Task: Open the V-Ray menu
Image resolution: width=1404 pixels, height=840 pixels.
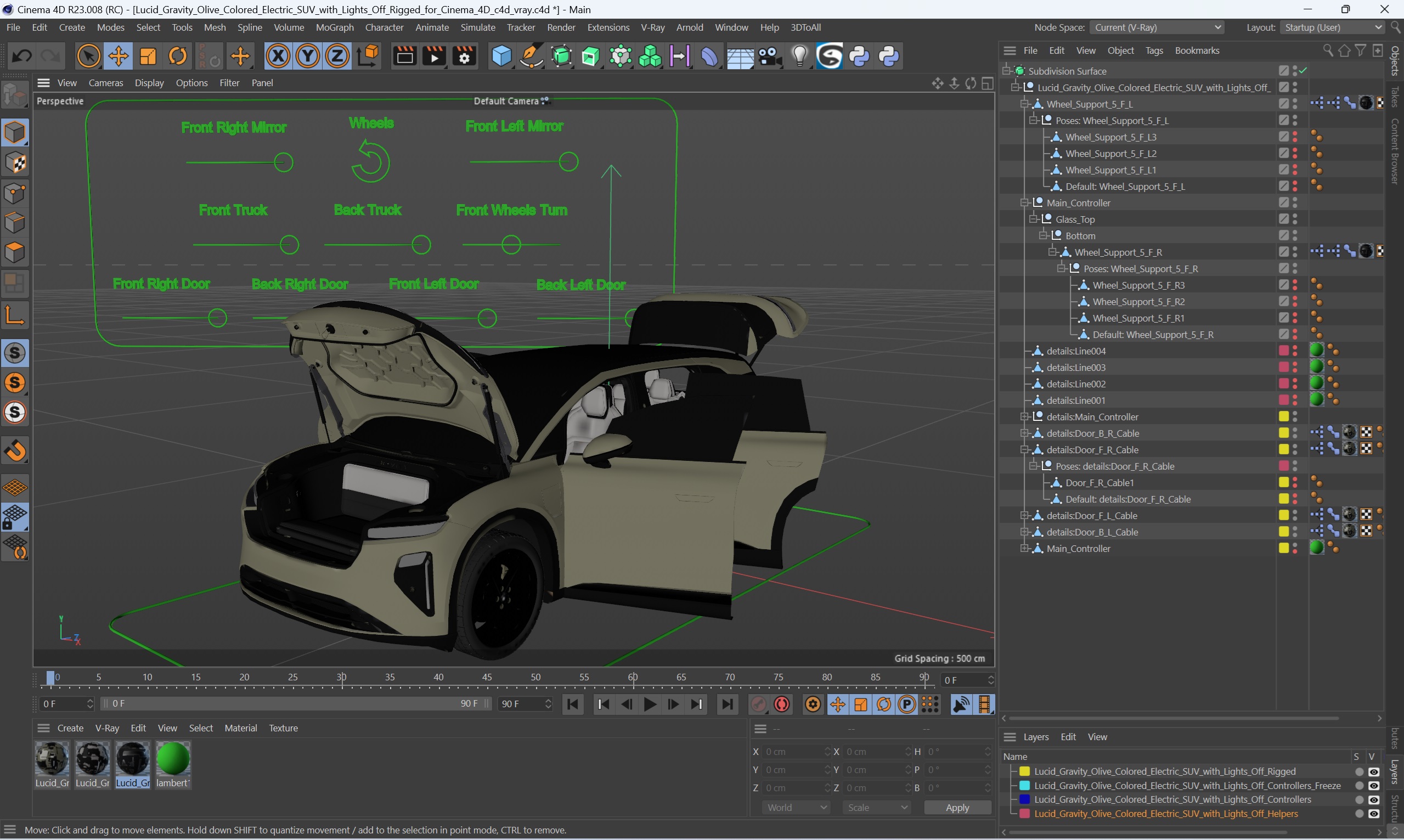Action: (652, 27)
